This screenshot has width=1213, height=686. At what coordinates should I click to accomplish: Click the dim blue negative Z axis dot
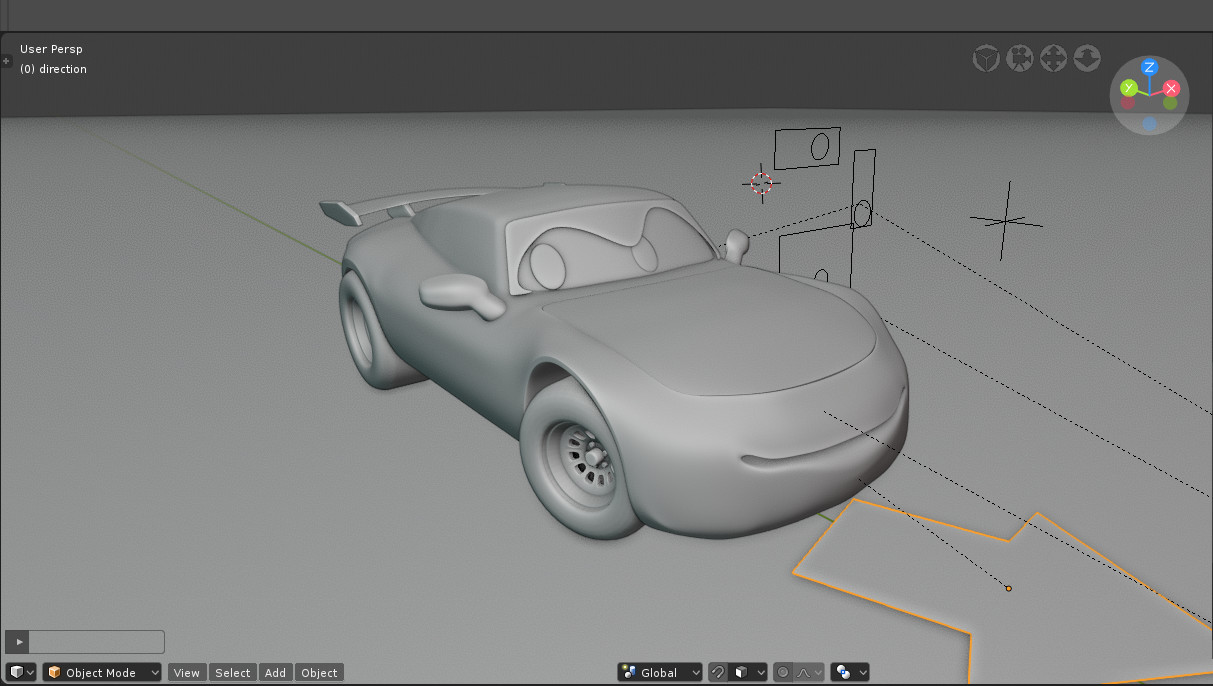pyautogui.click(x=1149, y=124)
